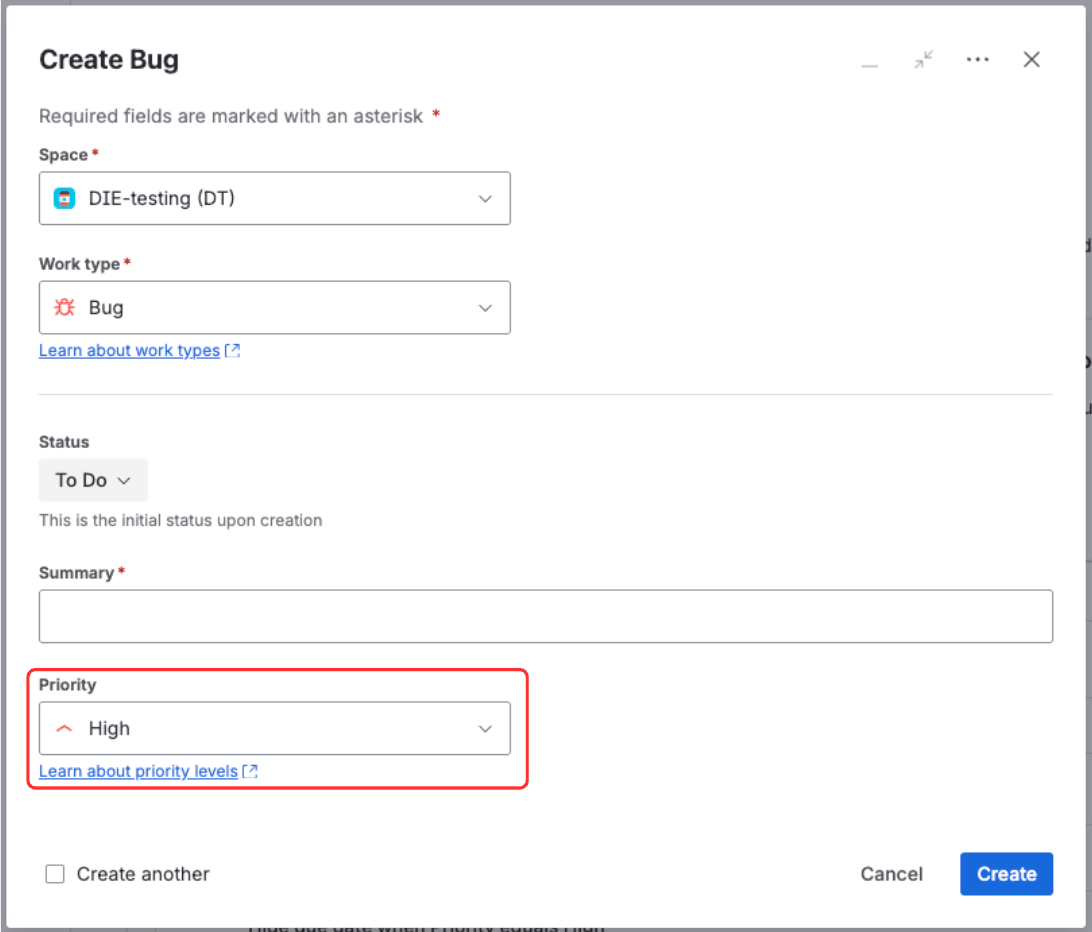The height and width of the screenshot is (932, 1092).
Task: Open the Learn about priority levels link
Action: pyautogui.click(x=138, y=771)
